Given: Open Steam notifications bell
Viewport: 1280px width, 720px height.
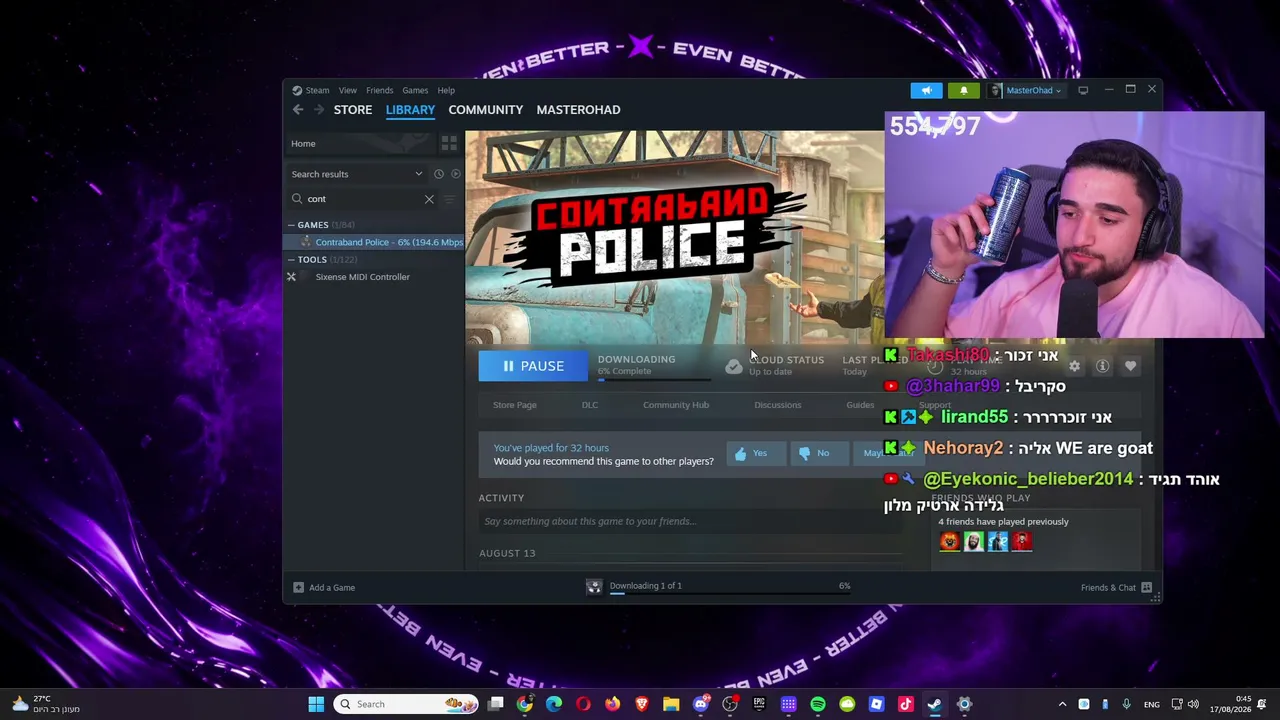Looking at the screenshot, I should click(964, 90).
